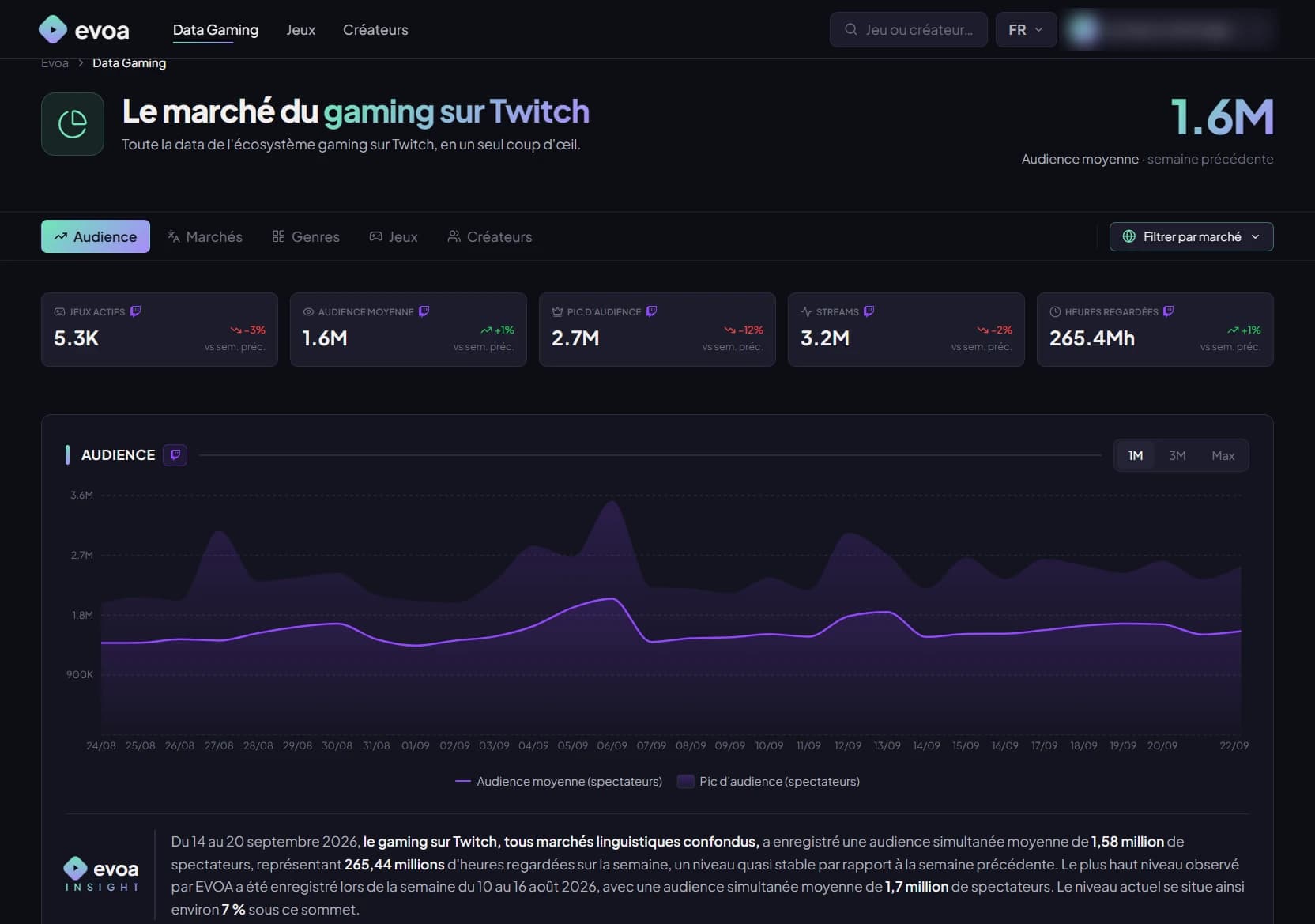1315x924 pixels.
Task: Click the evoa Insight logo
Action: point(102,874)
